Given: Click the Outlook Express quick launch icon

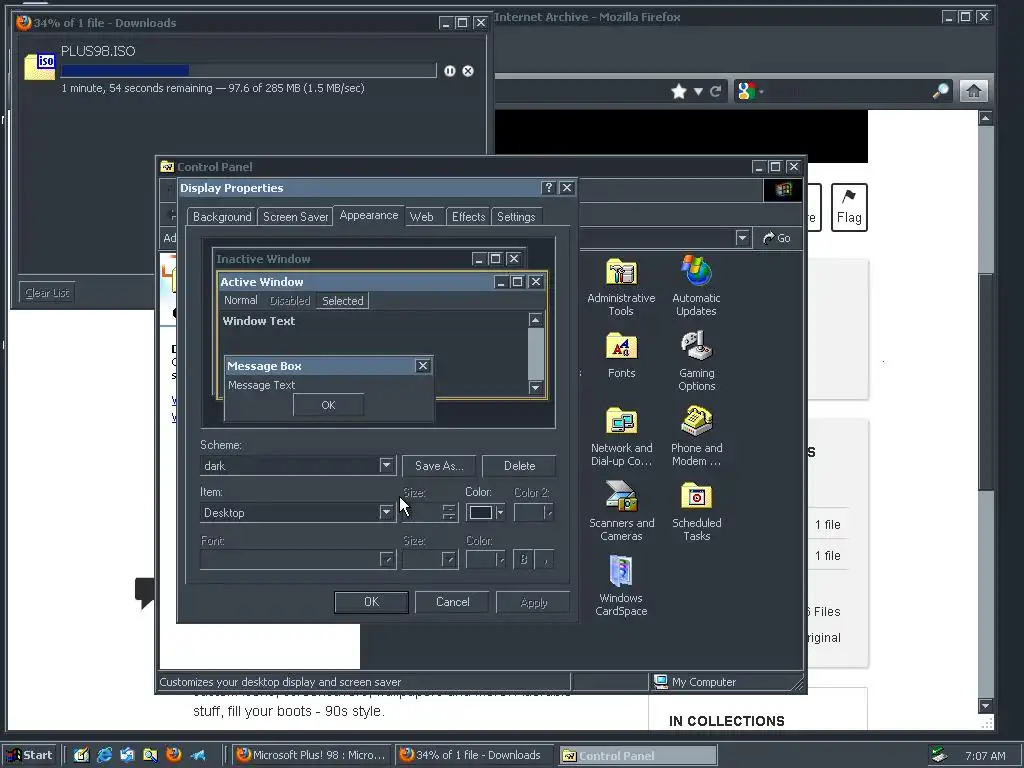Looking at the screenshot, I should coord(127,755).
